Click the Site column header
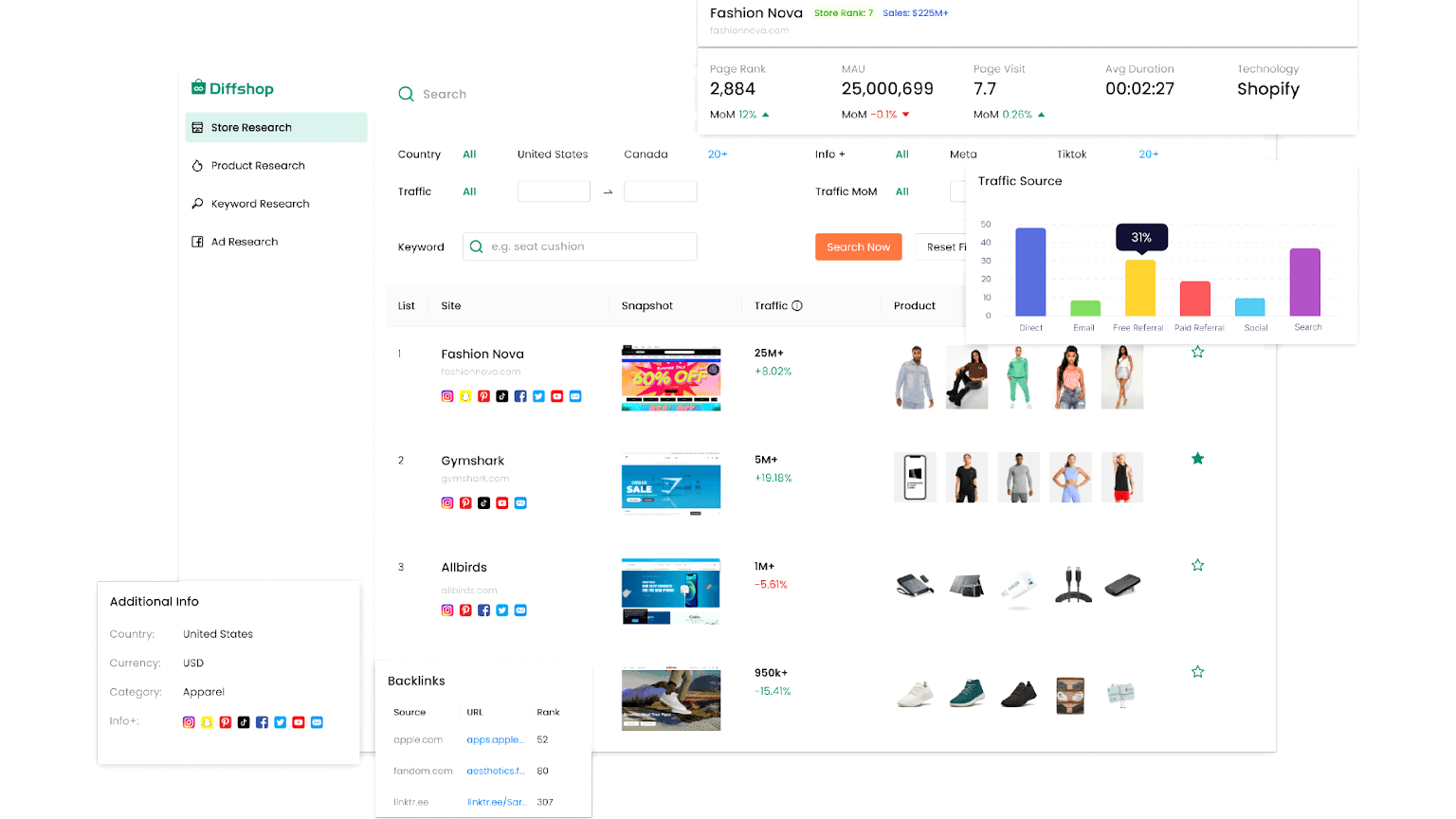The image size is (1456, 819). [x=451, y=305]
